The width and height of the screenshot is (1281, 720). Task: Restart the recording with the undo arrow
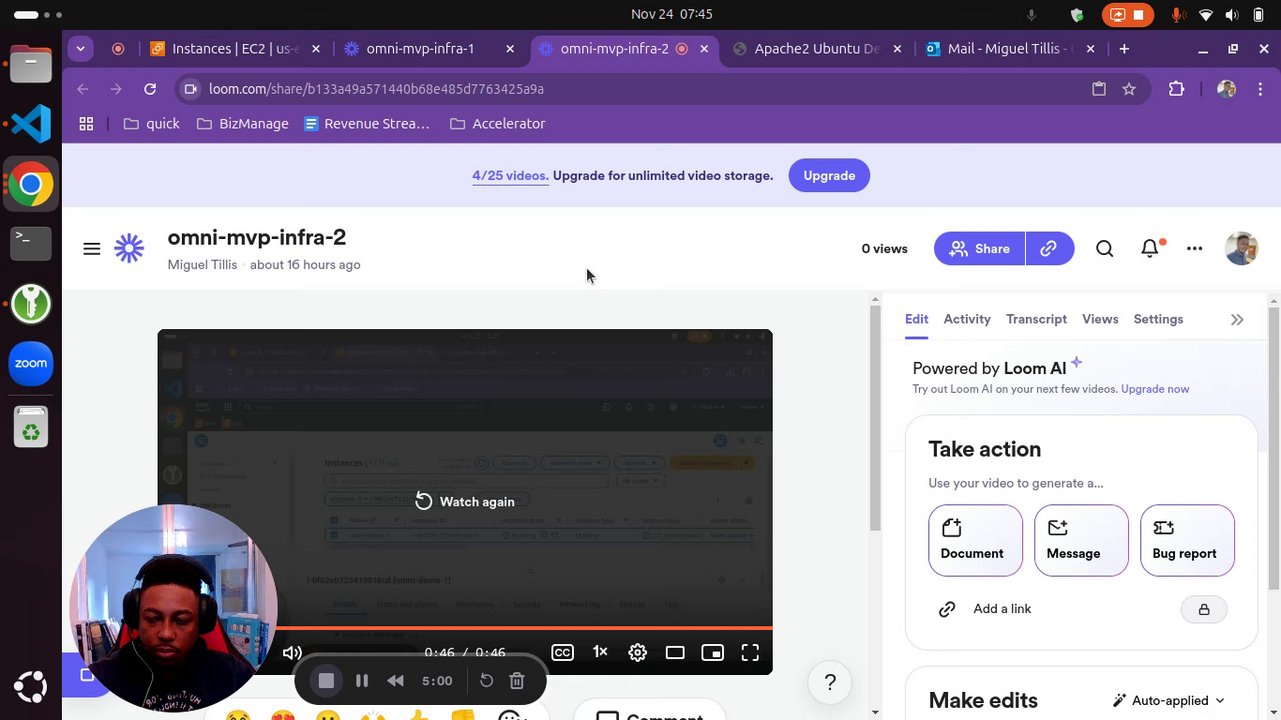(x=486, y=681)
